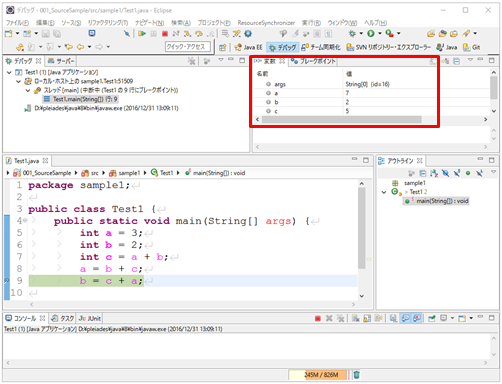Viewport: 502px width, 384px height.
Task: Click Hide Fields icon in Outline toolbar
Action: coord(445,173)
